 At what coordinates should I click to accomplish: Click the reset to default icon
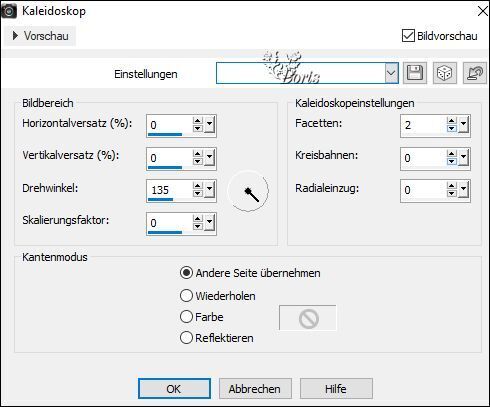(x=475, y=73)
